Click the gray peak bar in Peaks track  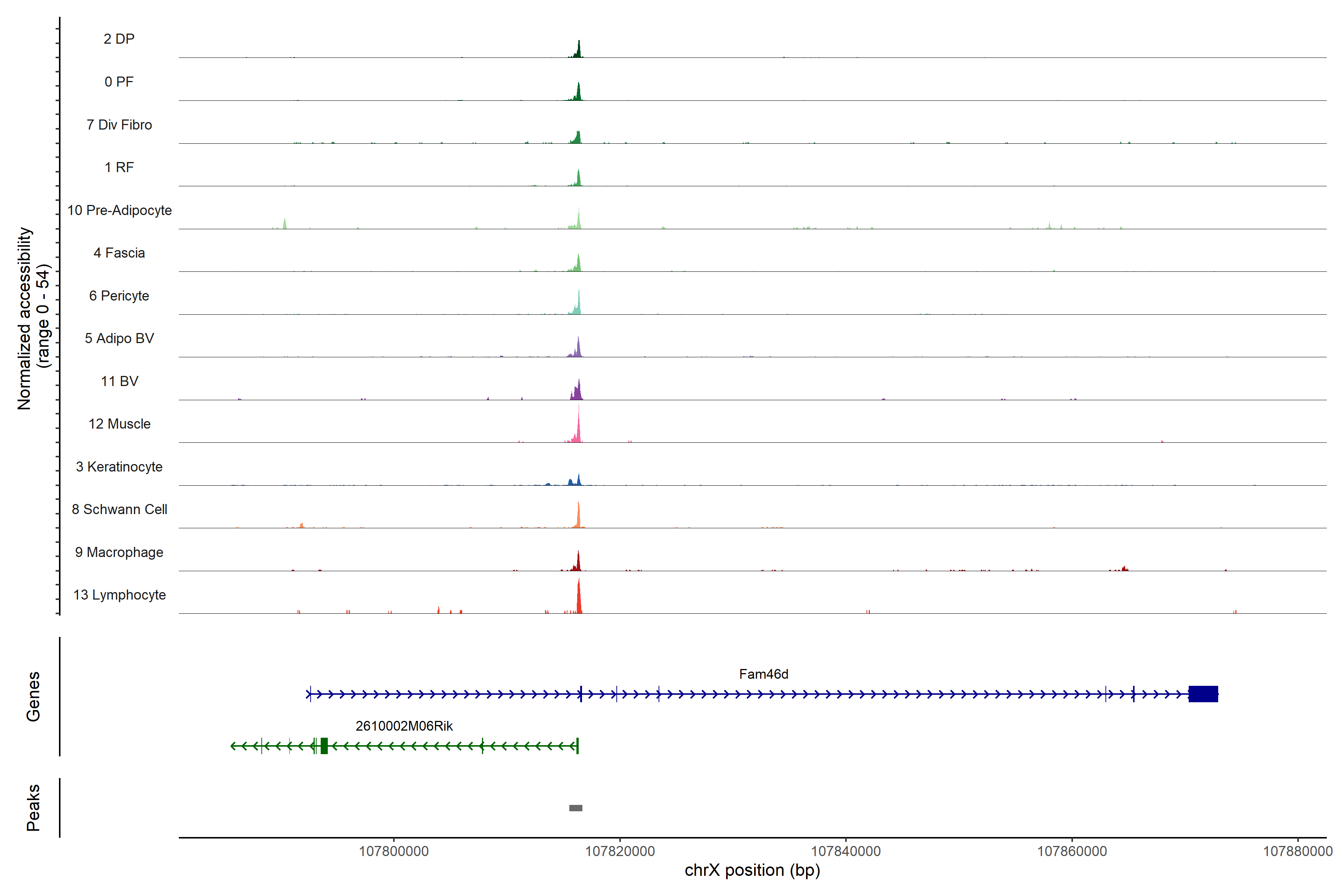pos(575,808)
